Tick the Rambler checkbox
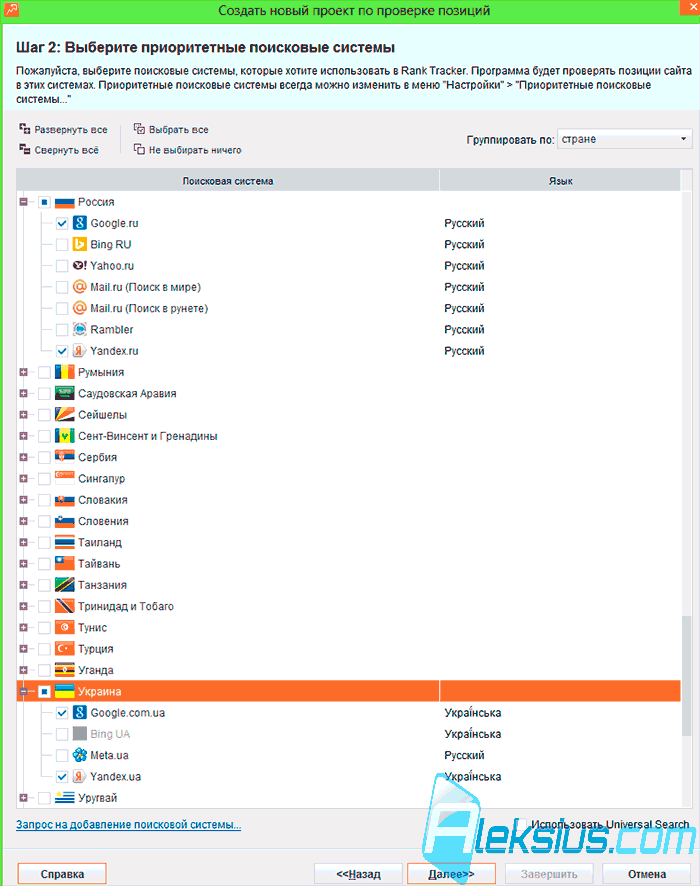Image resolution: width=700 pixels, height=886 pixels. [x=62, y=330]
